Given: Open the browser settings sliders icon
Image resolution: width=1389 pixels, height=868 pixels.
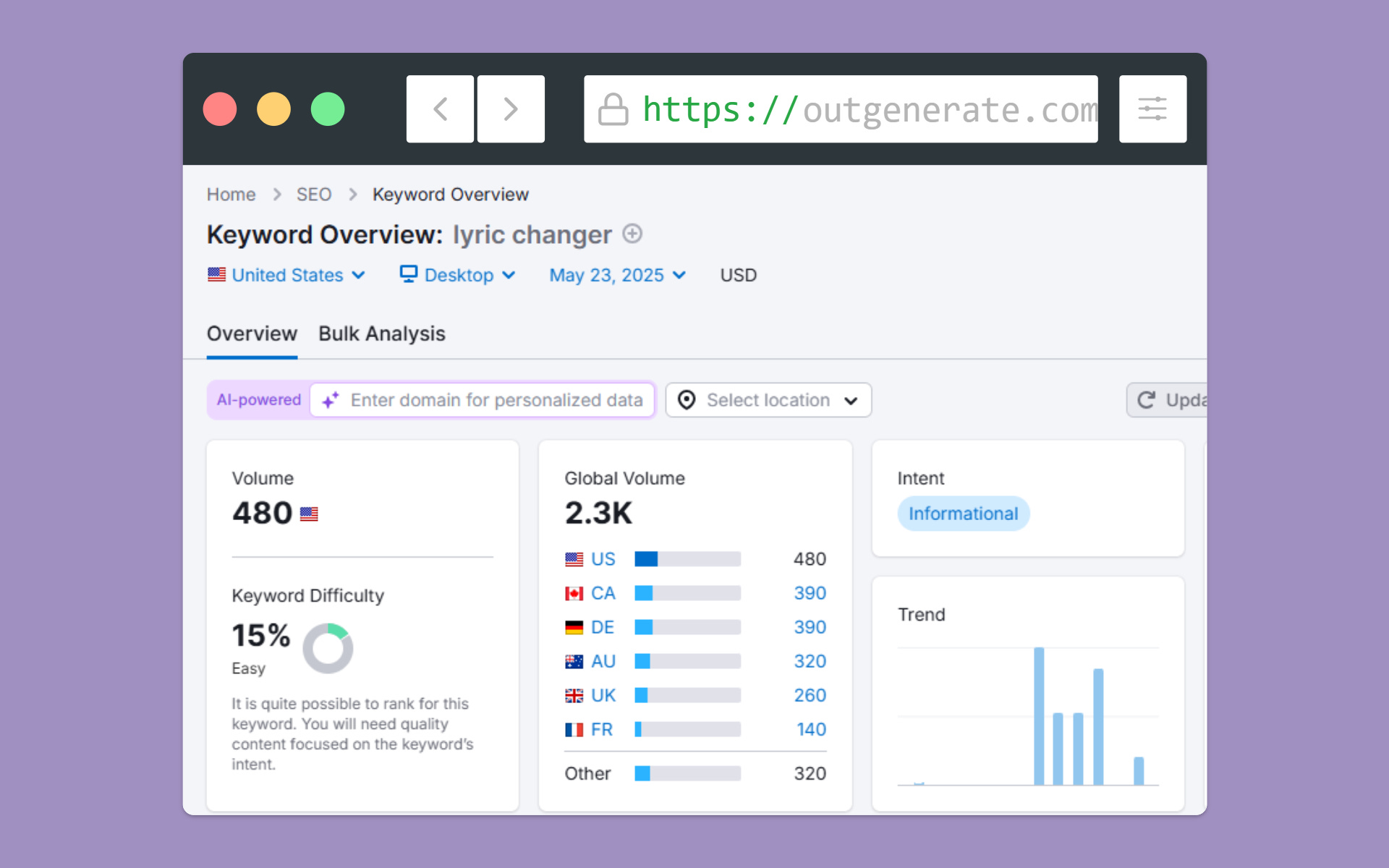Looking at the screenshot, I should (x=1152, y=109).
